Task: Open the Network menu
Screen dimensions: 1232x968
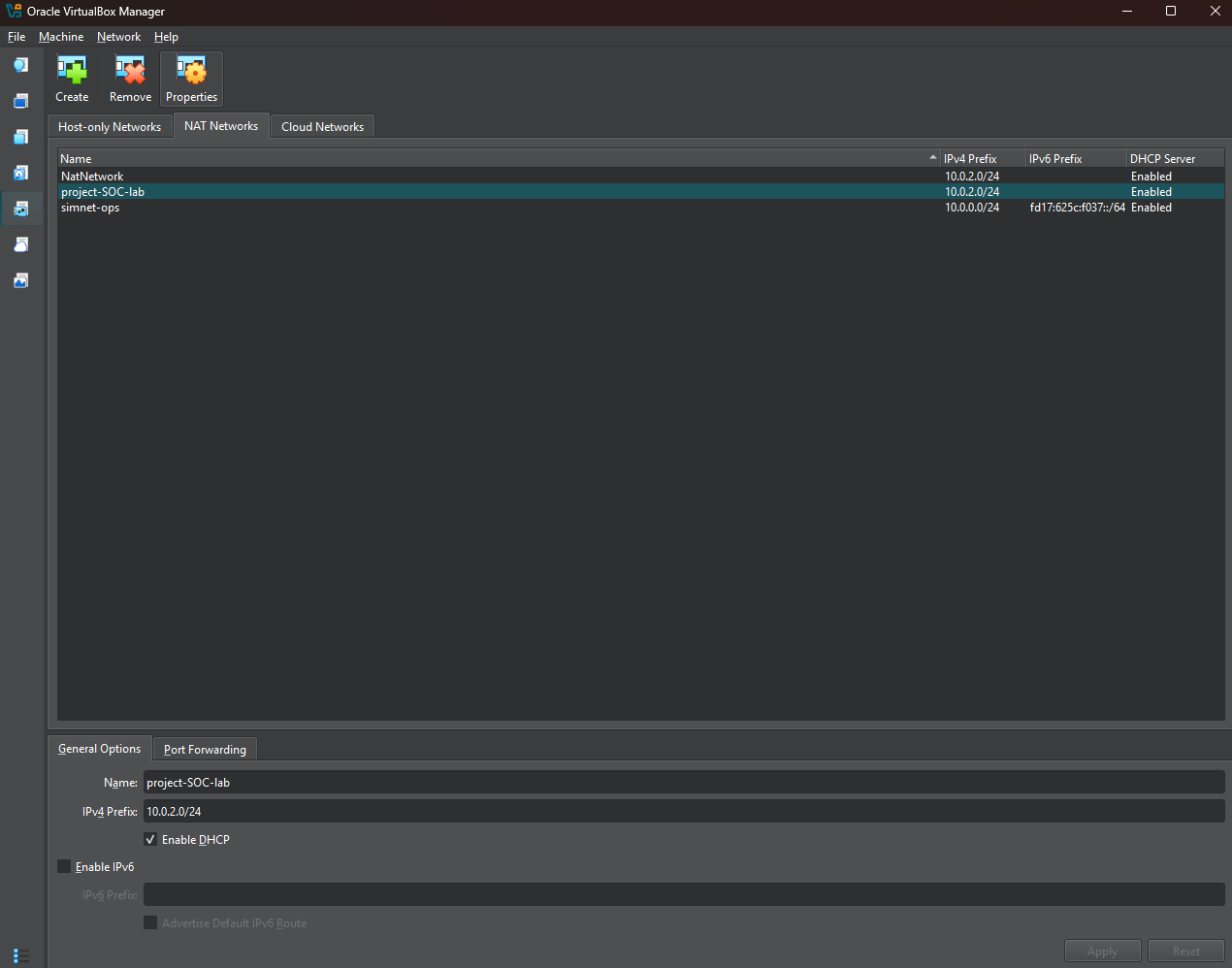Action: point(118,36)
